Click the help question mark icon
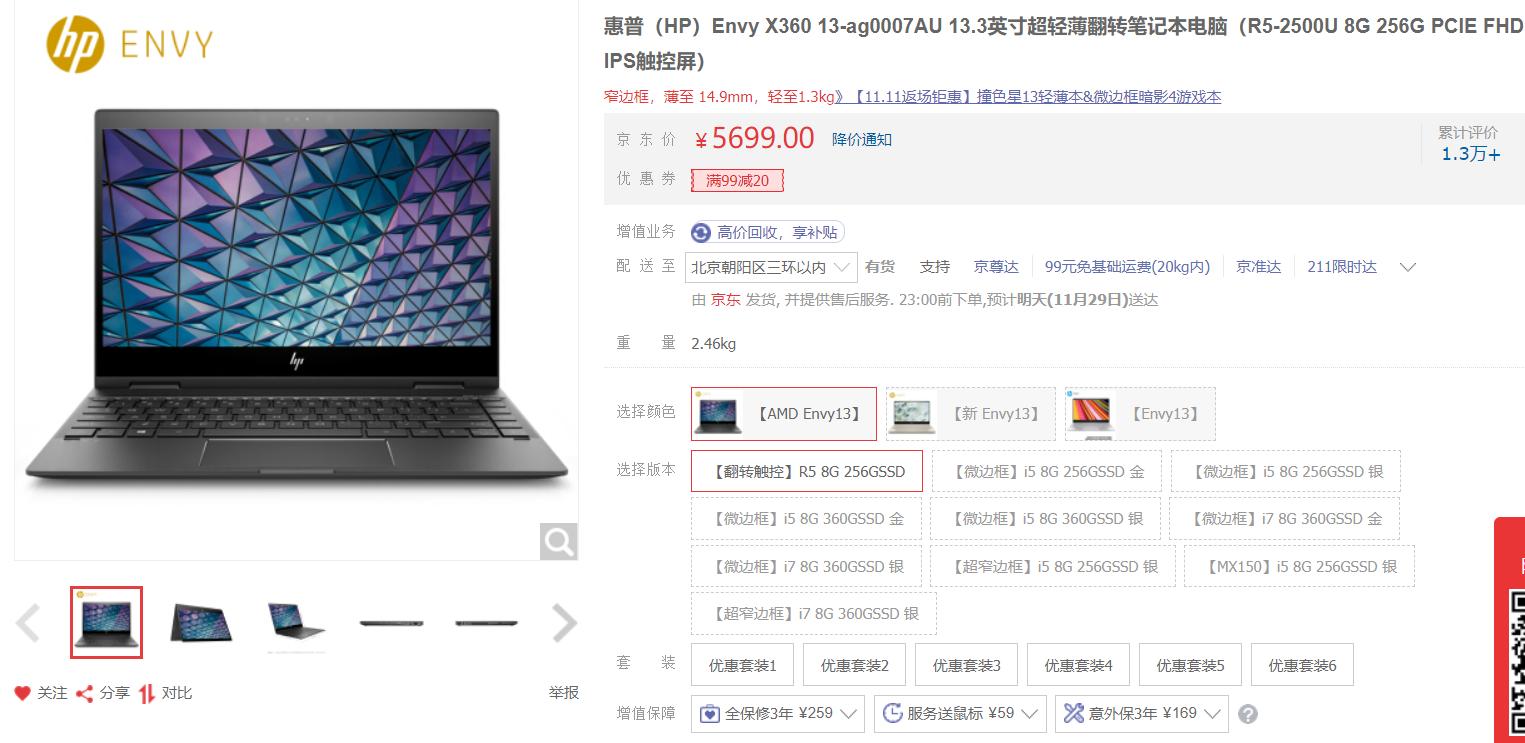Viewport: 1525px width, 743px height. tap(1248, 714)
